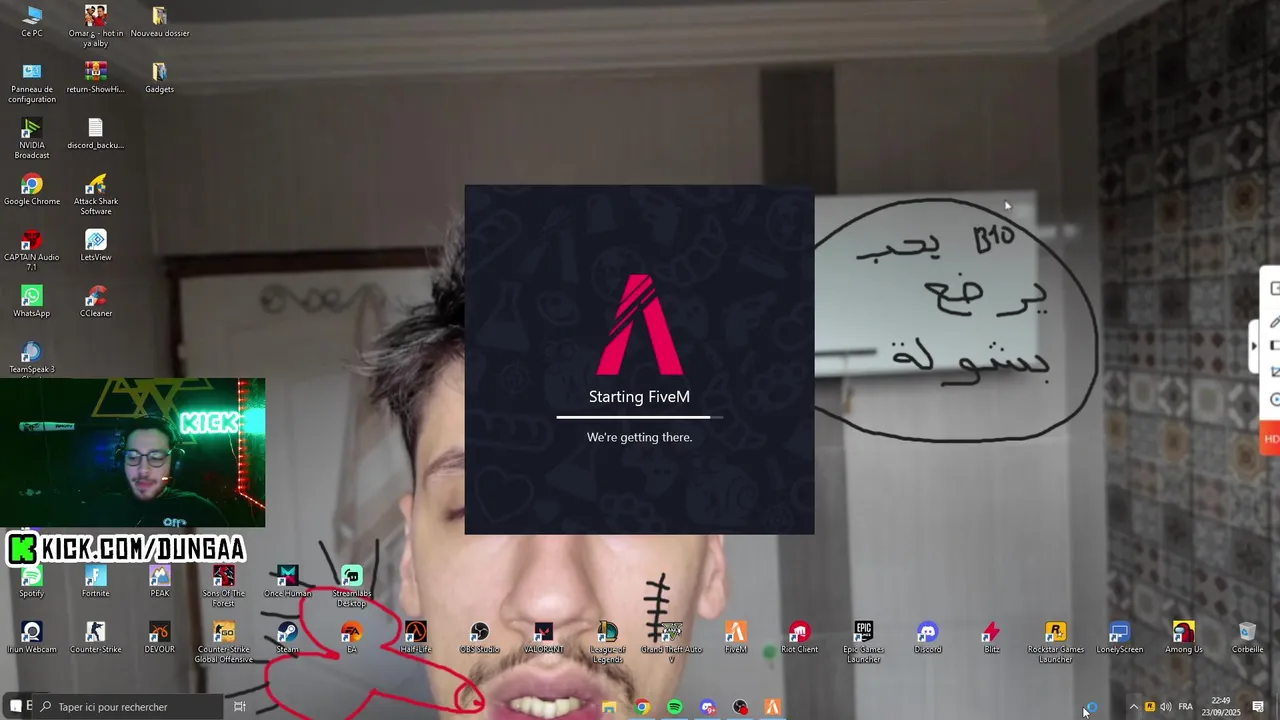The height and width of the screenshot is (720, 1280).
Task: Open the return-ShowHi archive icon
Action: pos(96,77)
